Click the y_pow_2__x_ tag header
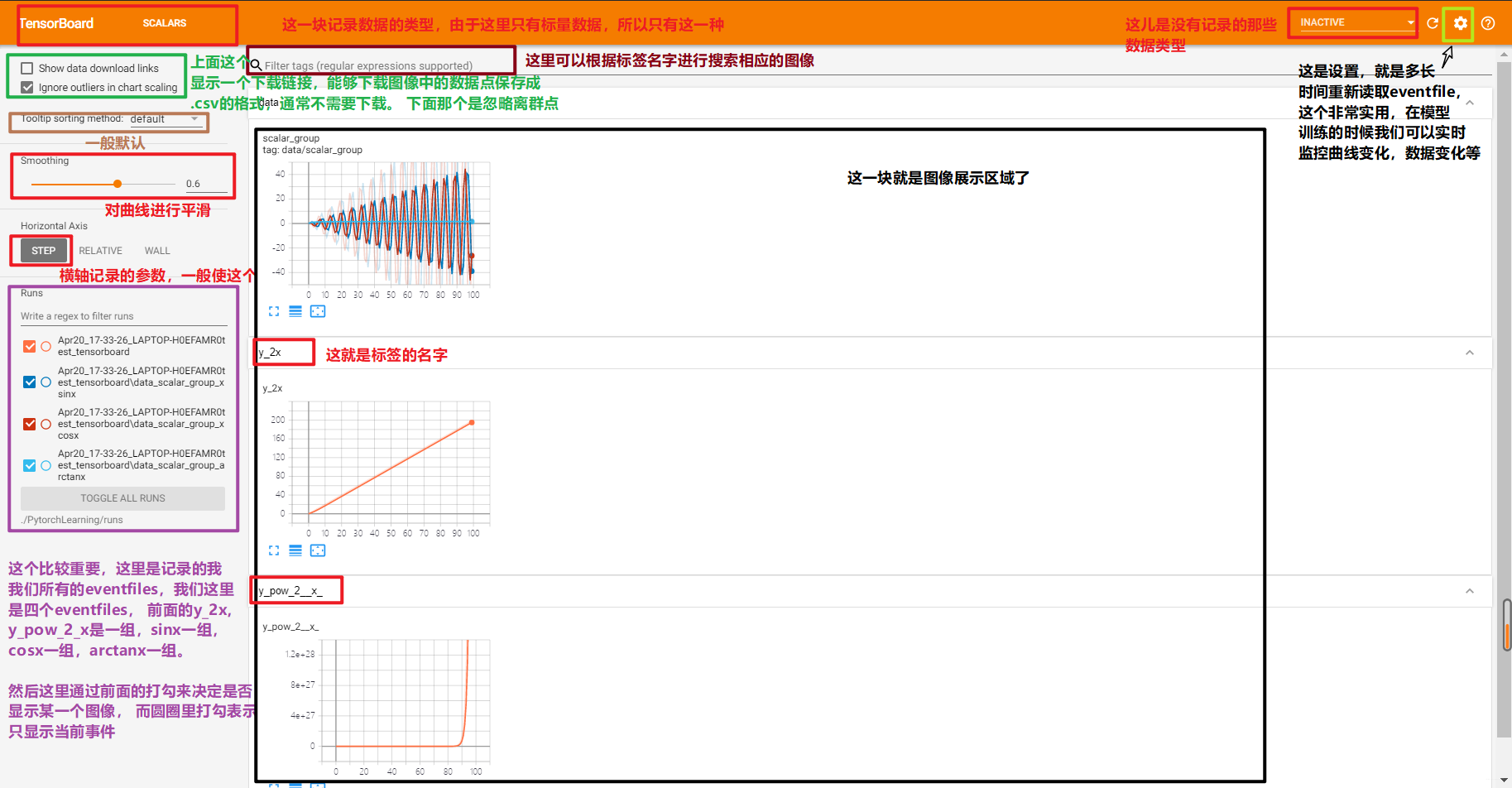This screenshot has width=1512, height=788. [290, 591]
